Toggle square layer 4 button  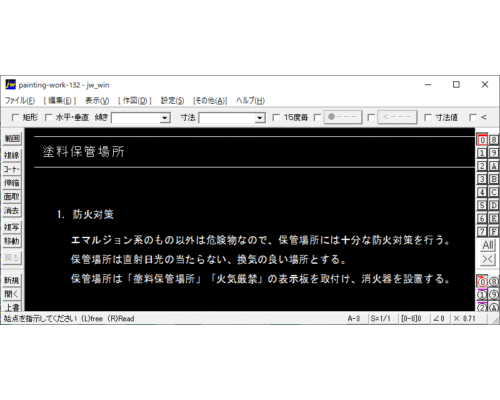point(482,192)
